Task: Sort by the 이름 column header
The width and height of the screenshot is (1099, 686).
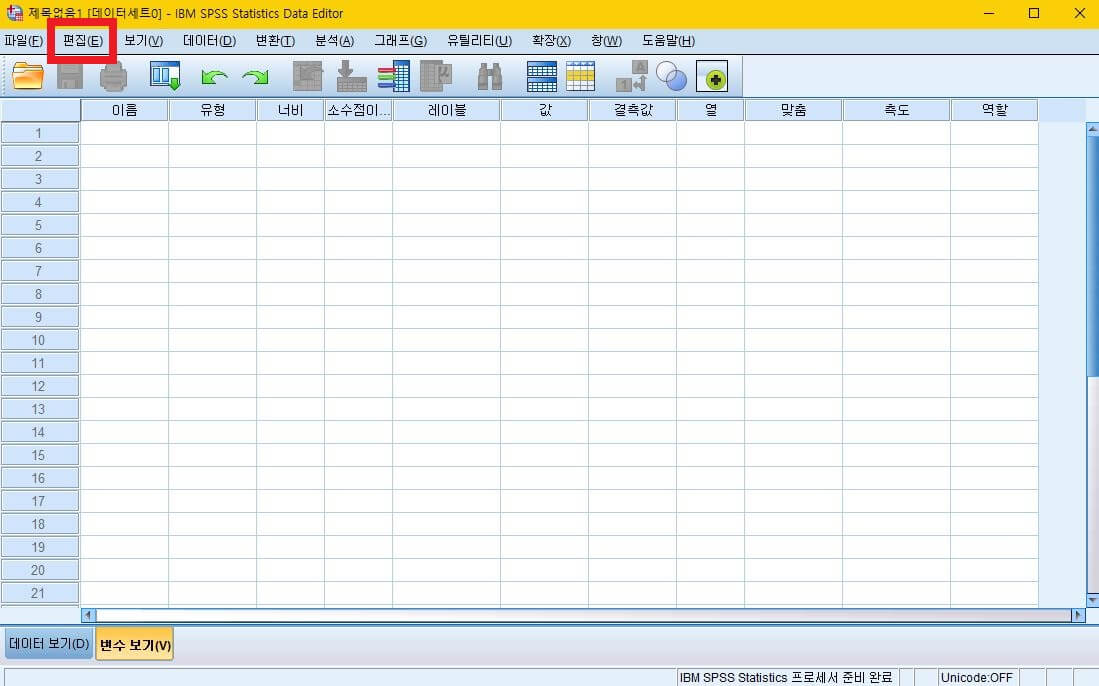Action: [x=123, y=110]
